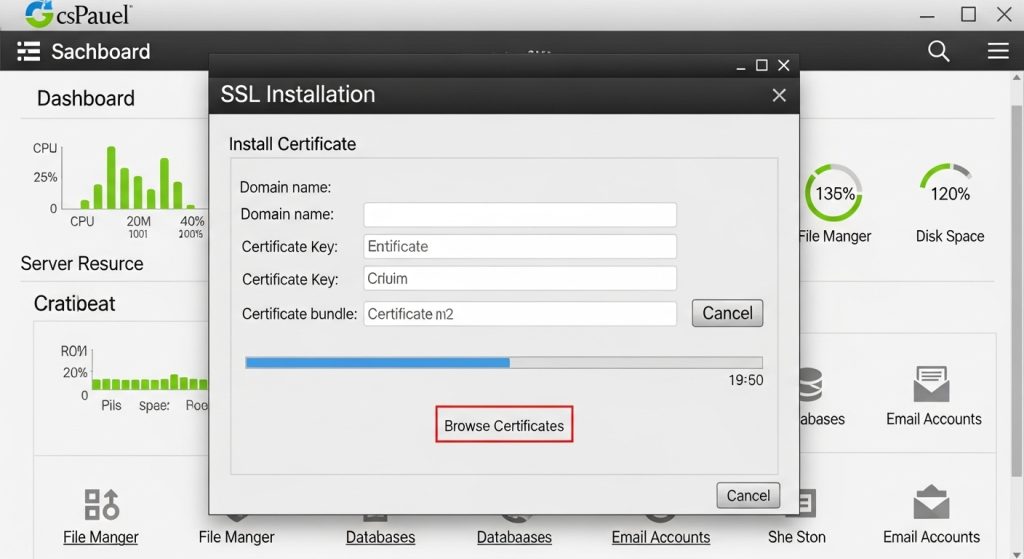The image size is (1024, 559).
Task: Click the databases cylinder icon behind dialog
Action: 810,385
